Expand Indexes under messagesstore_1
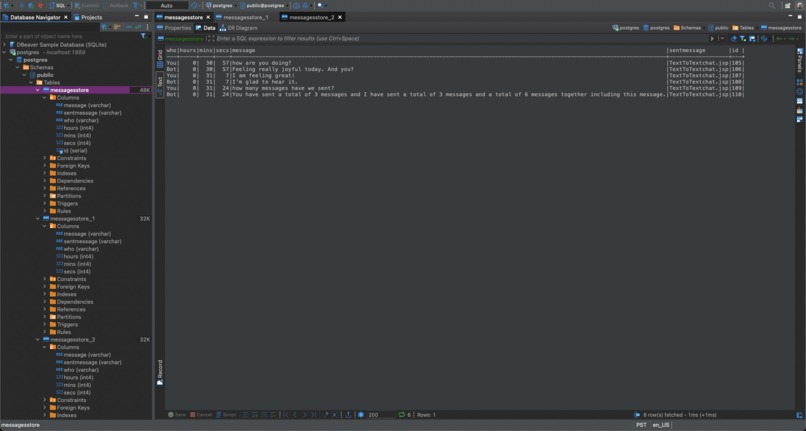 point(45,294)
